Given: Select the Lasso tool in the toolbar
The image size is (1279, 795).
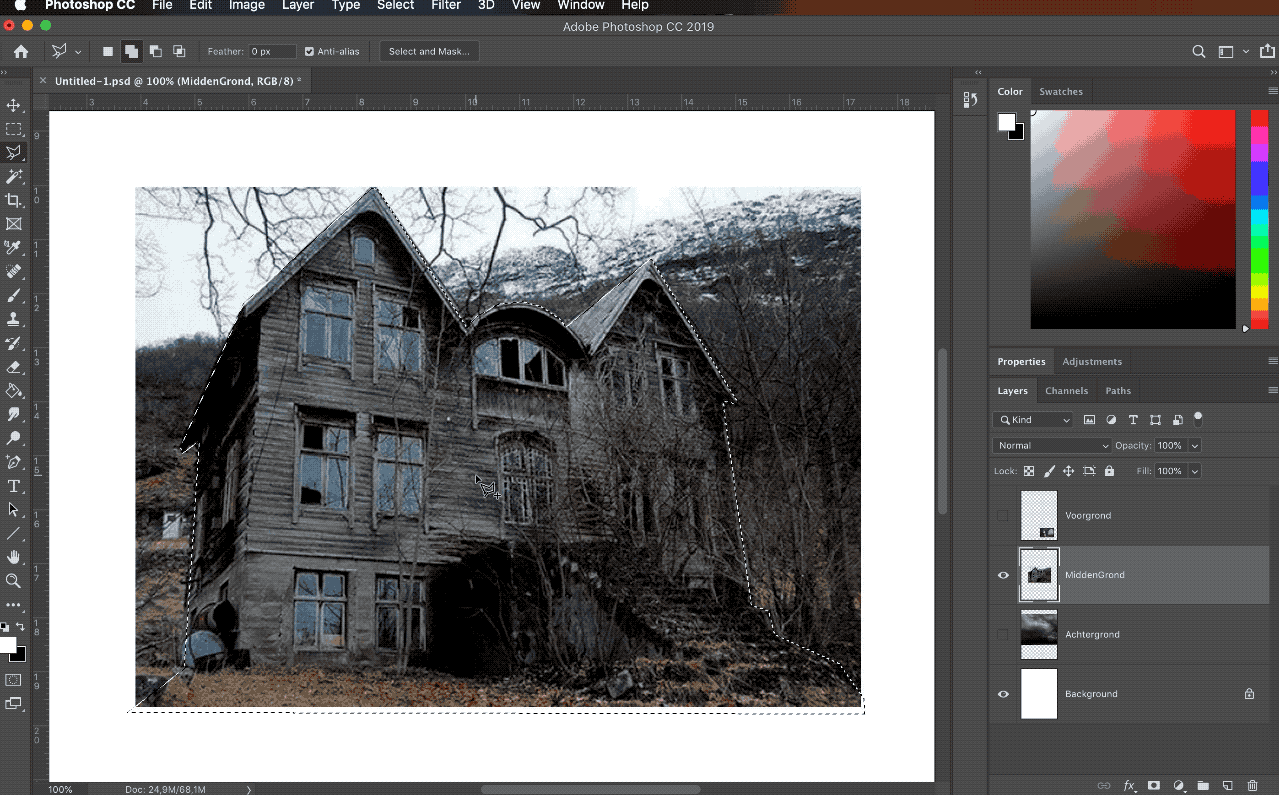Looking at the screenshot, I should (13, 152).
